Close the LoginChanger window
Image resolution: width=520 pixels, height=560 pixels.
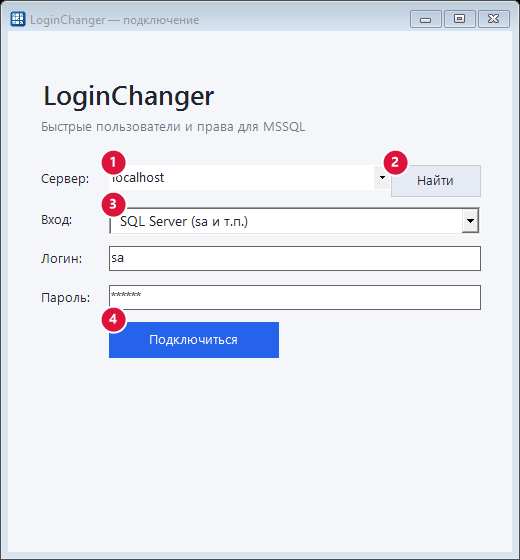(x=494, y=19)
